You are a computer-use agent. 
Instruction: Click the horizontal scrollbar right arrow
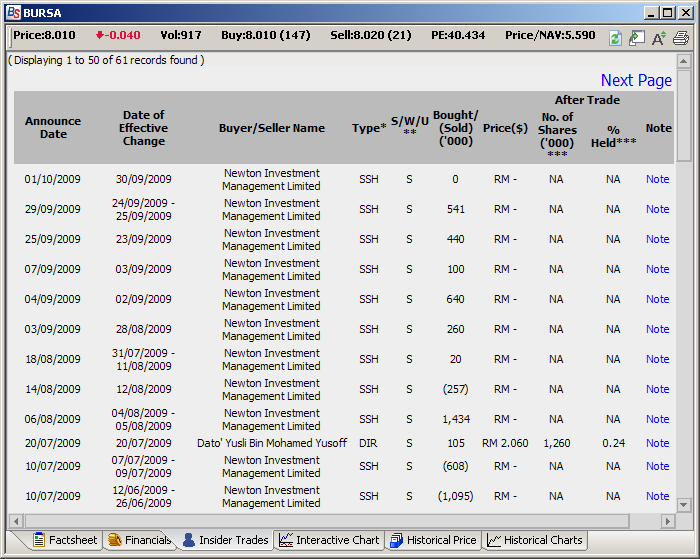pos(668,521)
